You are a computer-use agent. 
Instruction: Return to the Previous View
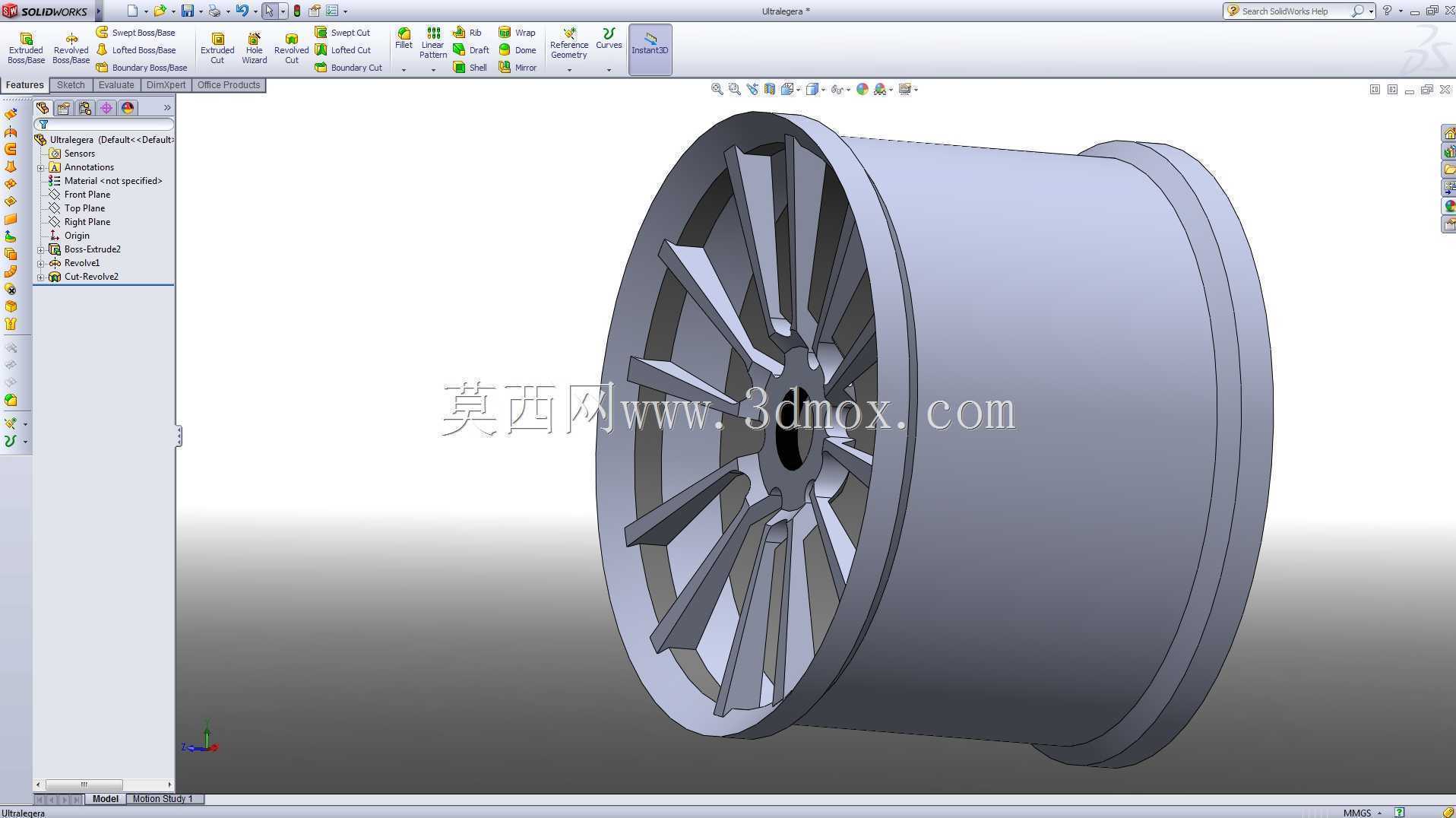752,90
